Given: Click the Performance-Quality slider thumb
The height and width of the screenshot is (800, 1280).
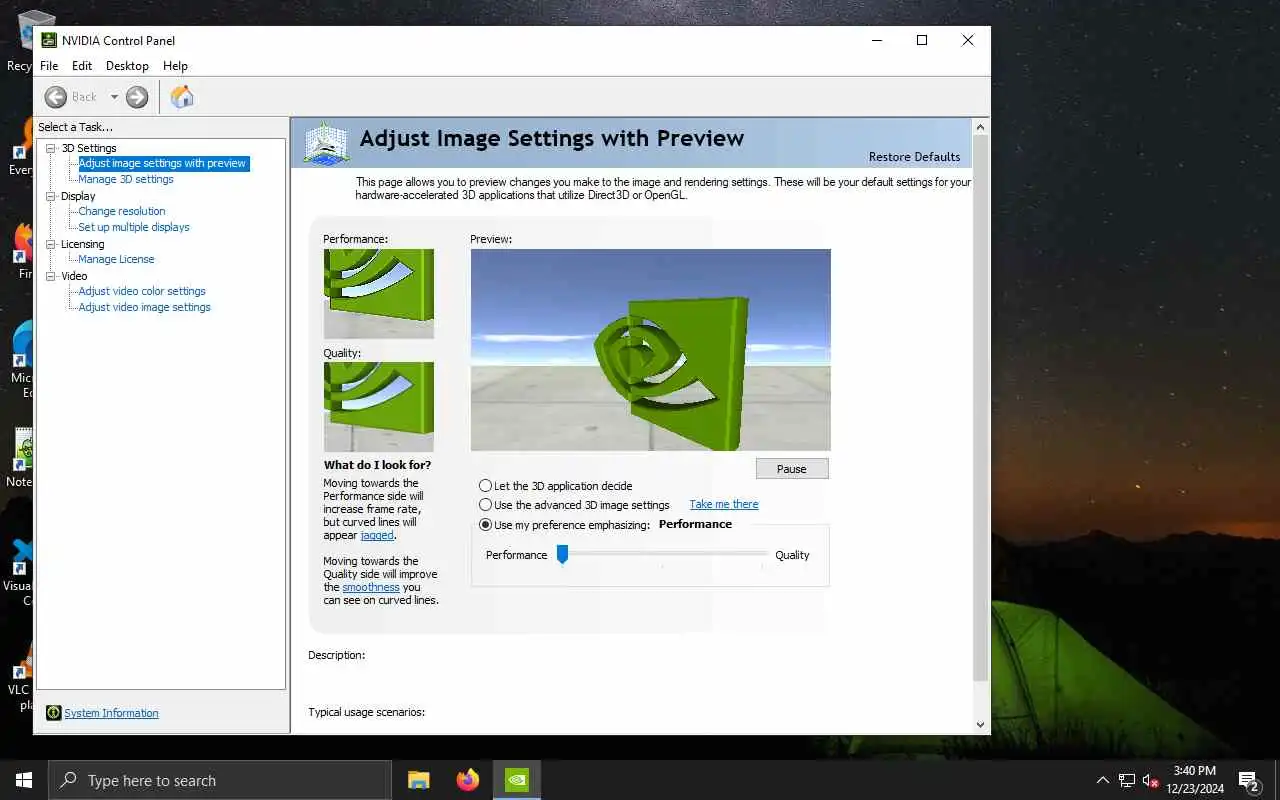Looking at the screenshot, I should coord(562,554).
